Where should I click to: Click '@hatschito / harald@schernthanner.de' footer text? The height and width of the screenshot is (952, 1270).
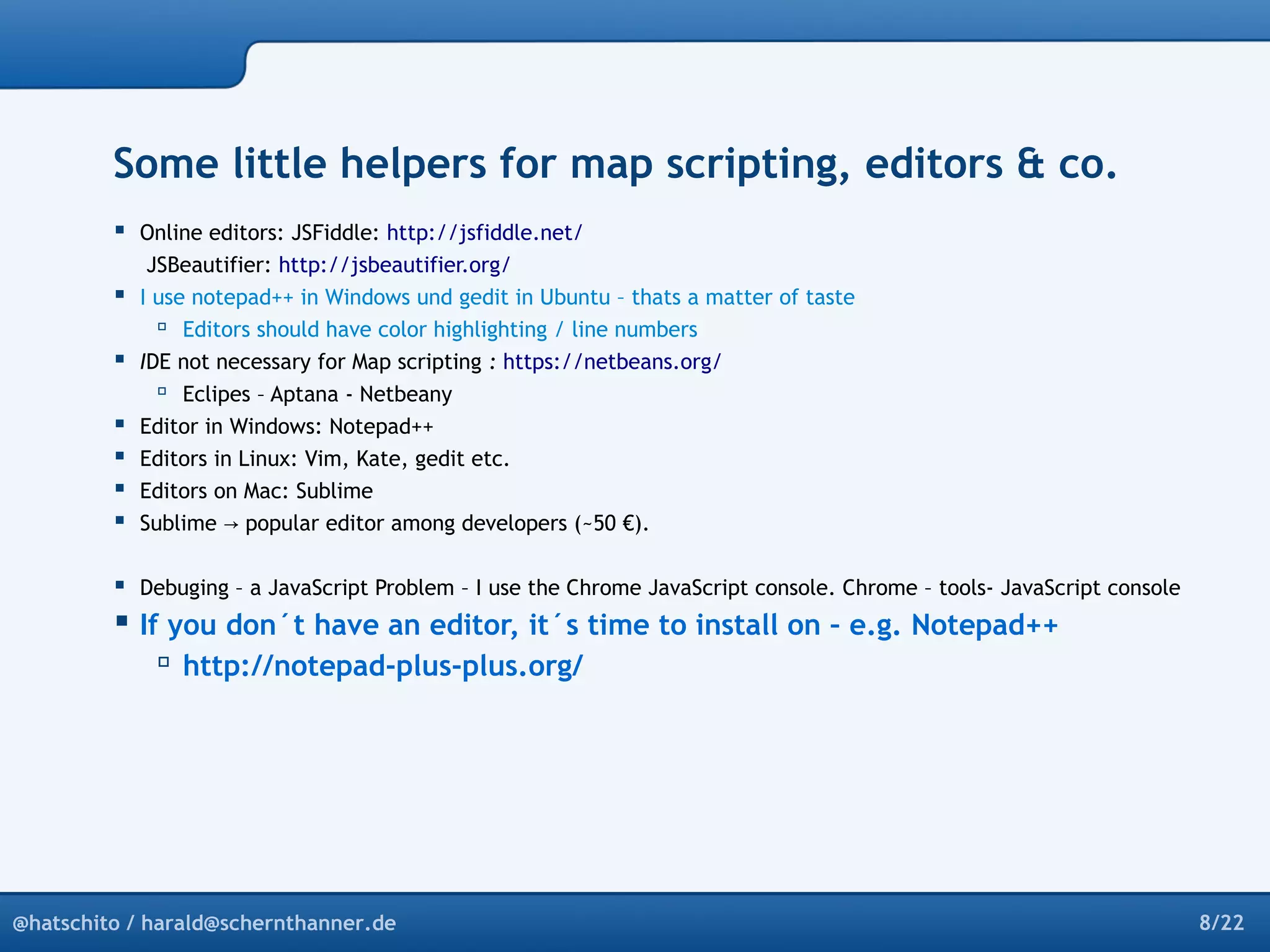[204, 923]
